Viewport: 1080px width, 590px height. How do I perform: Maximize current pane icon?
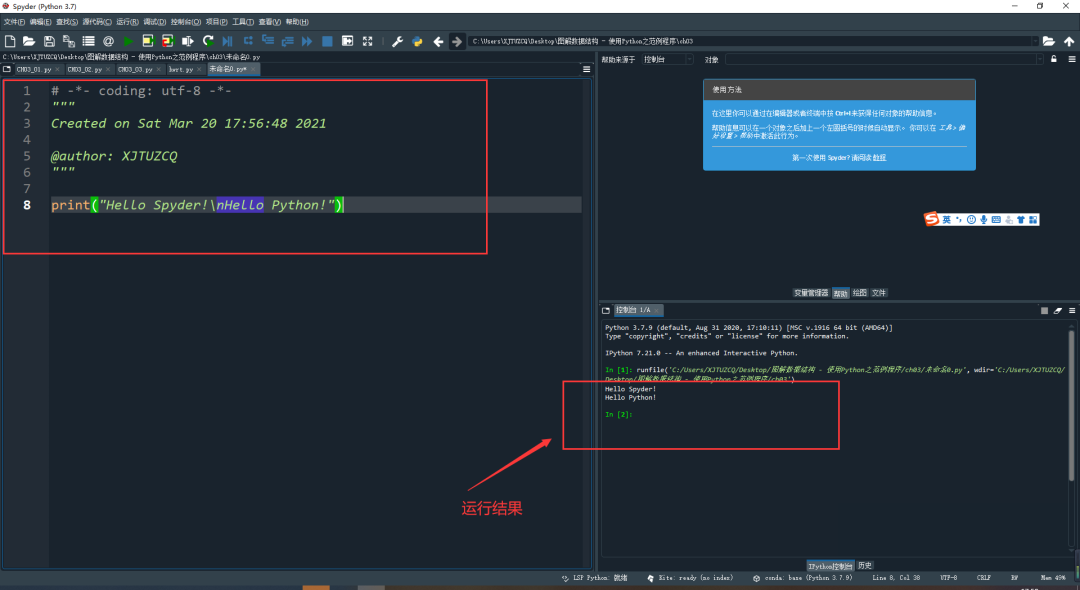pyautogui.click(x=347, y=41)
